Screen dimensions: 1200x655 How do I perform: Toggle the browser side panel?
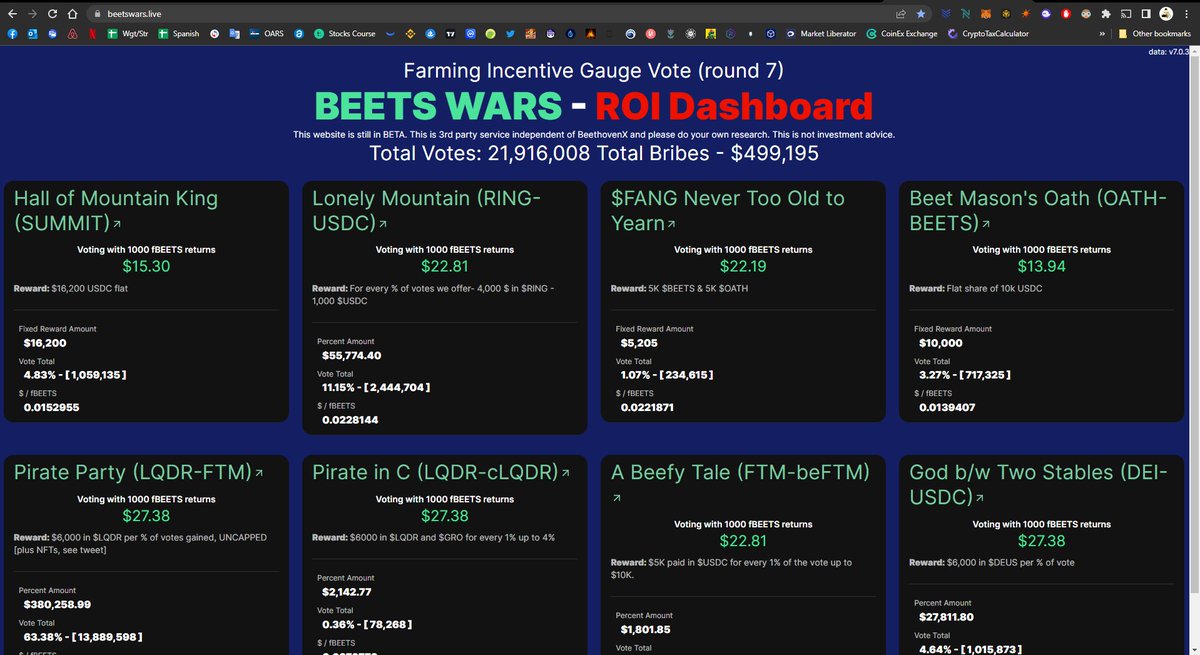(1146, 14)
